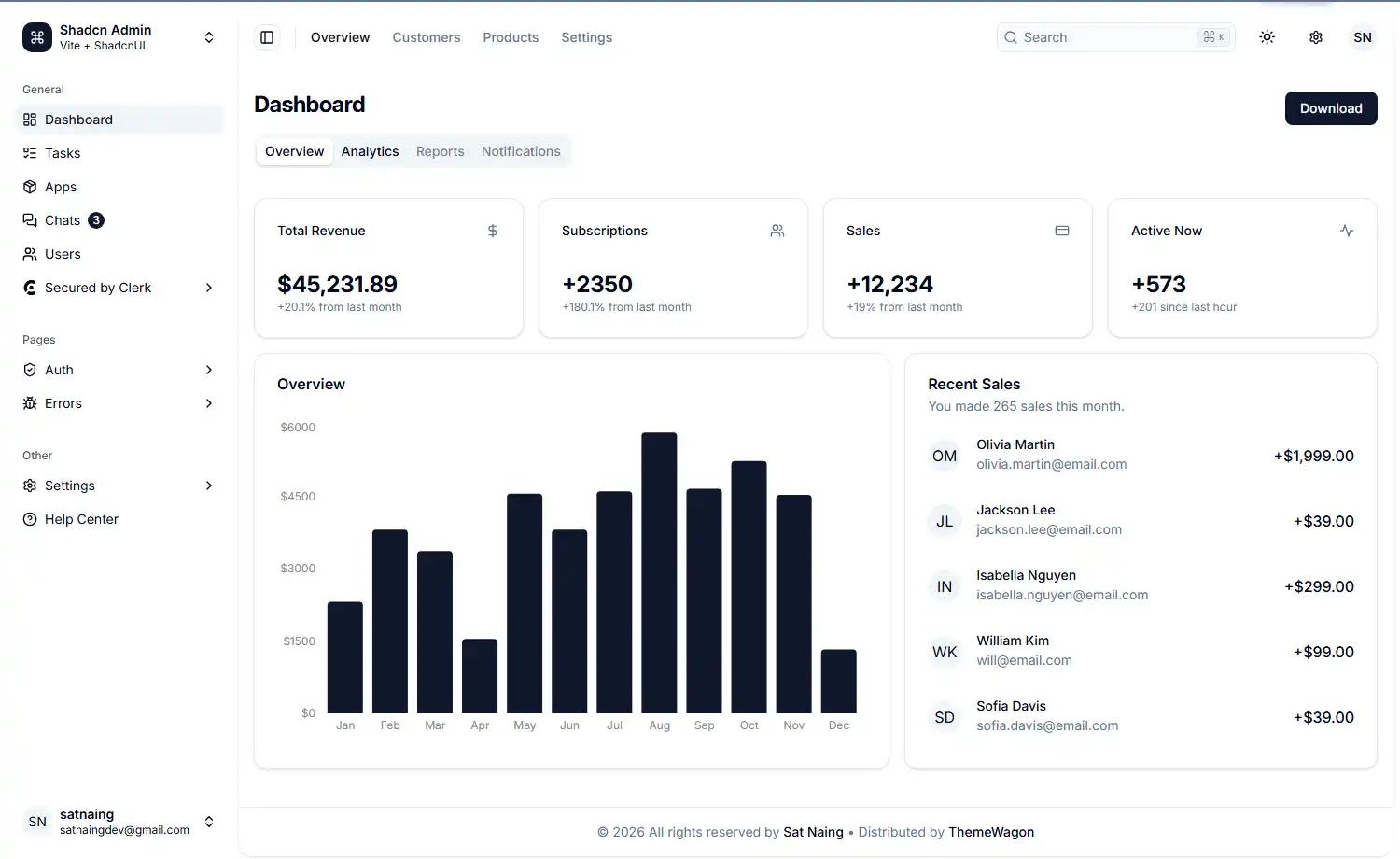This screenshot has height=859, width=1400.
Task: Click the Tasks sidebar icon
Action: [30, 153]
